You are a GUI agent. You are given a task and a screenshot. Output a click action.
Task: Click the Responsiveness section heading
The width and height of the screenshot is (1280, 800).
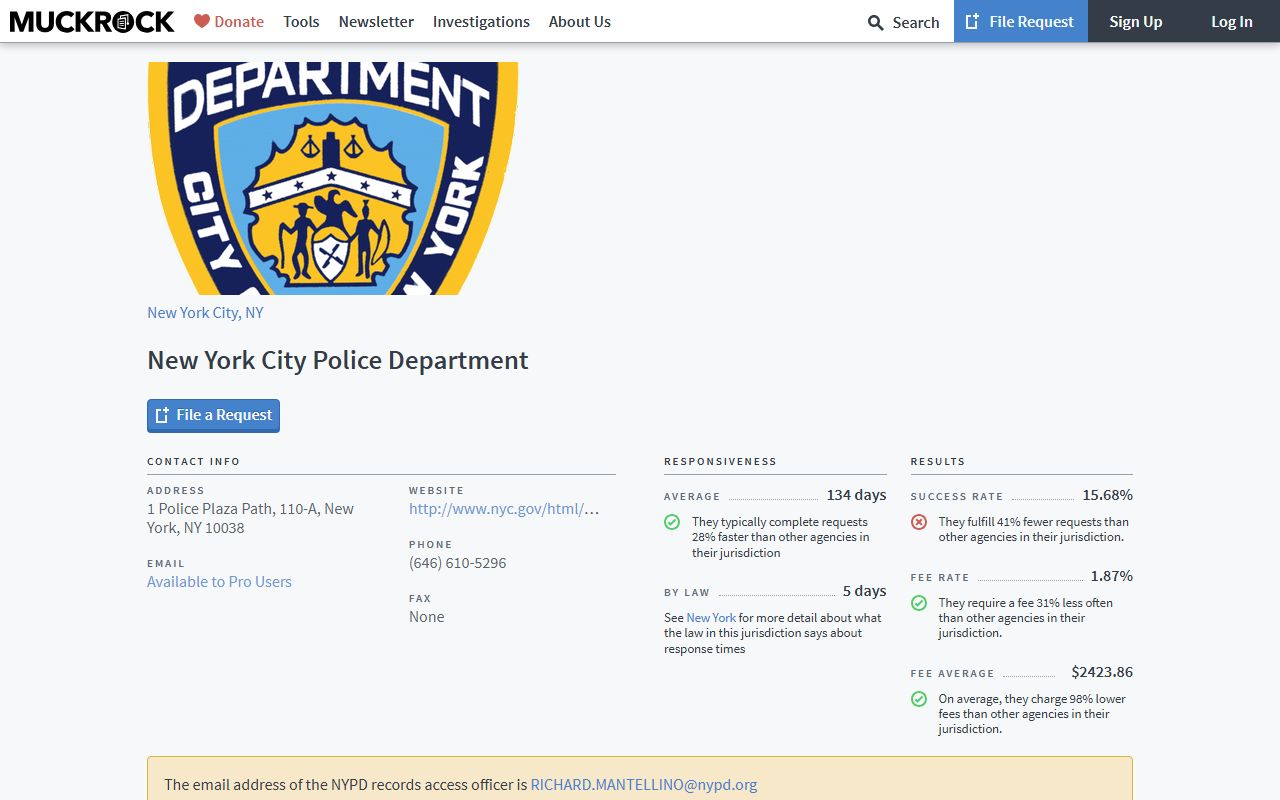720,462
